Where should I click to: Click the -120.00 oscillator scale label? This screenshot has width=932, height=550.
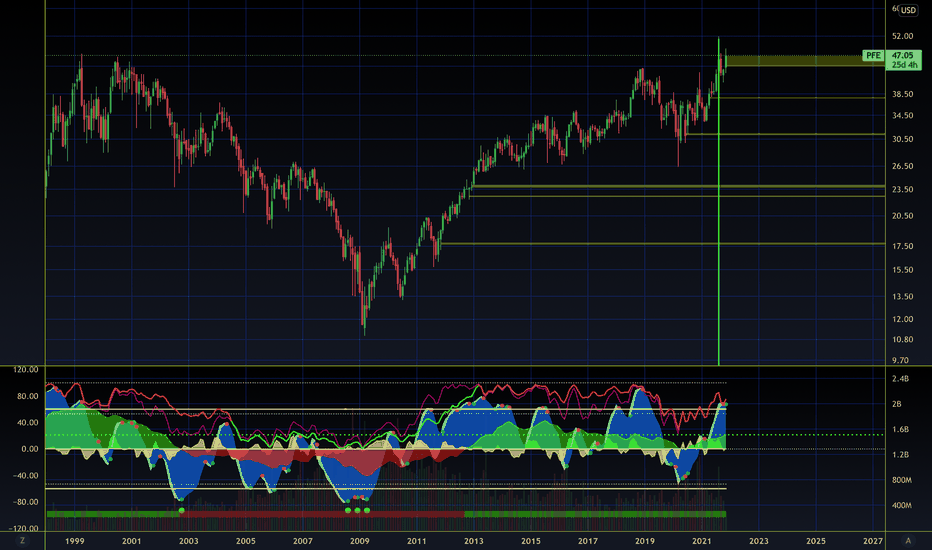tap(24, 528)
